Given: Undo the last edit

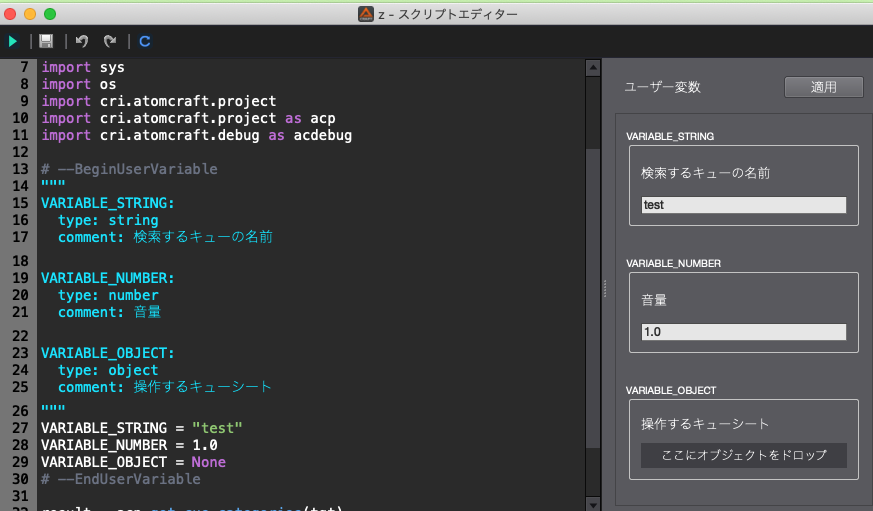Looking at the screenshot, I should [82, 41].
